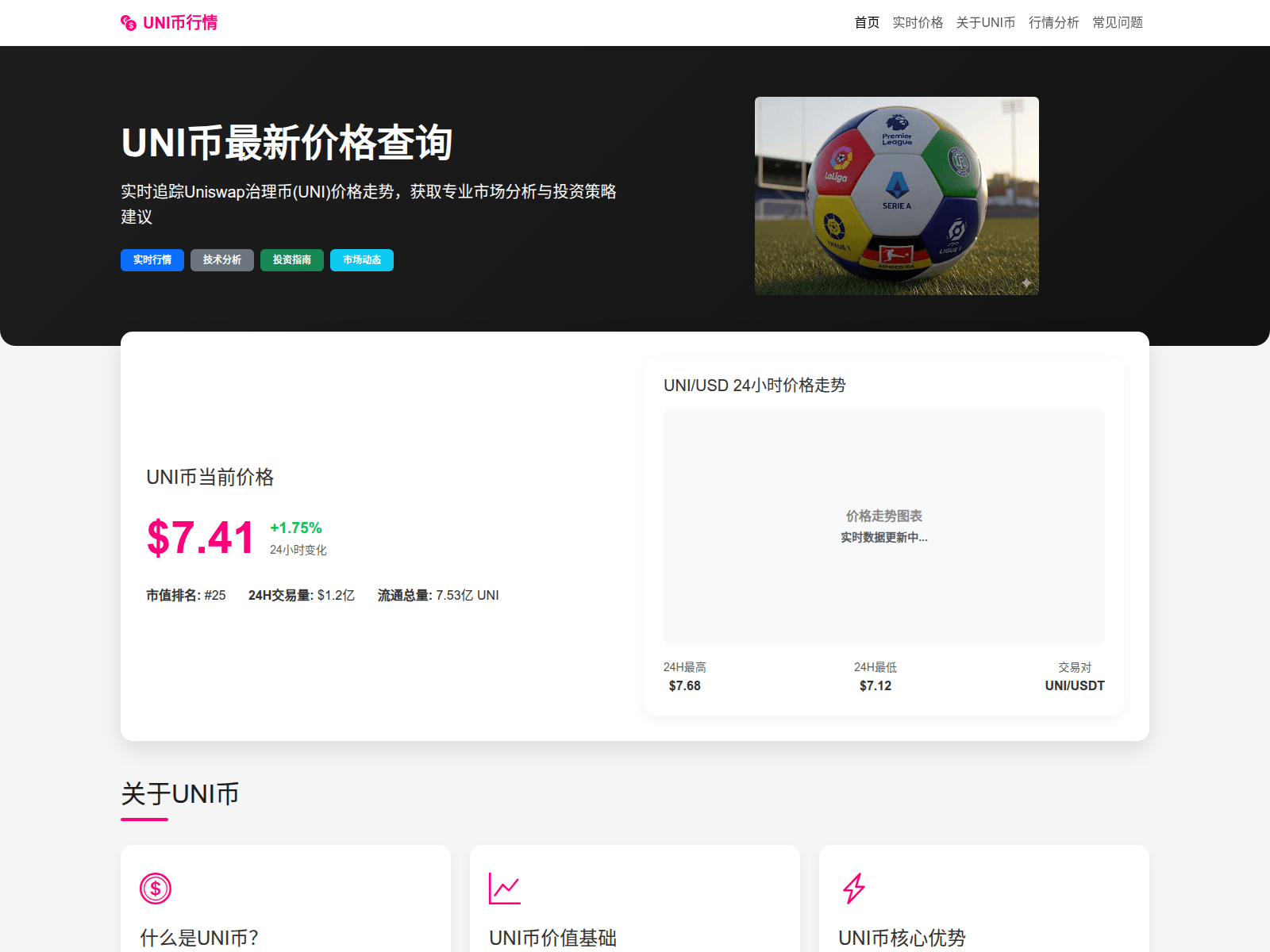Click the UNI币最新价格查询 headline

pyautogui.click(x=287, y=144)
